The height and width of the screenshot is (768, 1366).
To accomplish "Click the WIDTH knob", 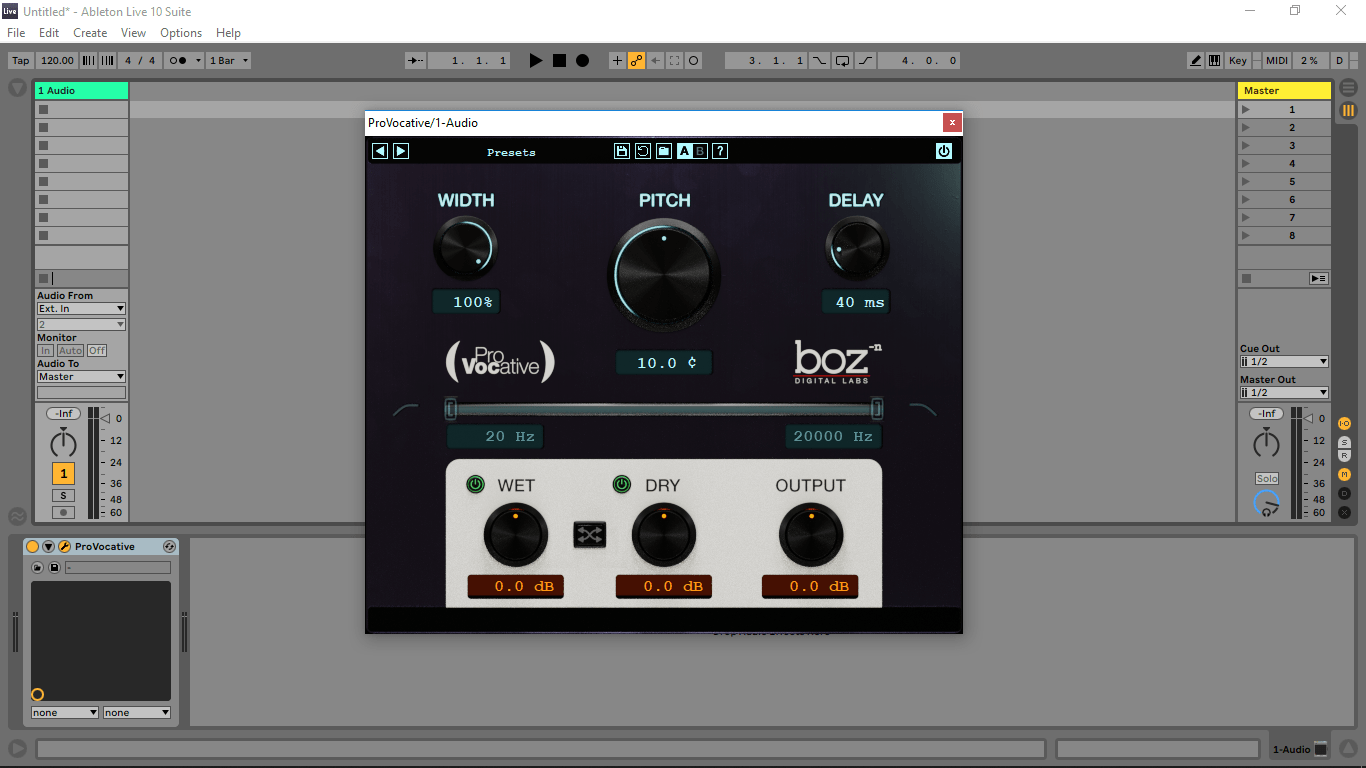I will [x=465, y=248].
